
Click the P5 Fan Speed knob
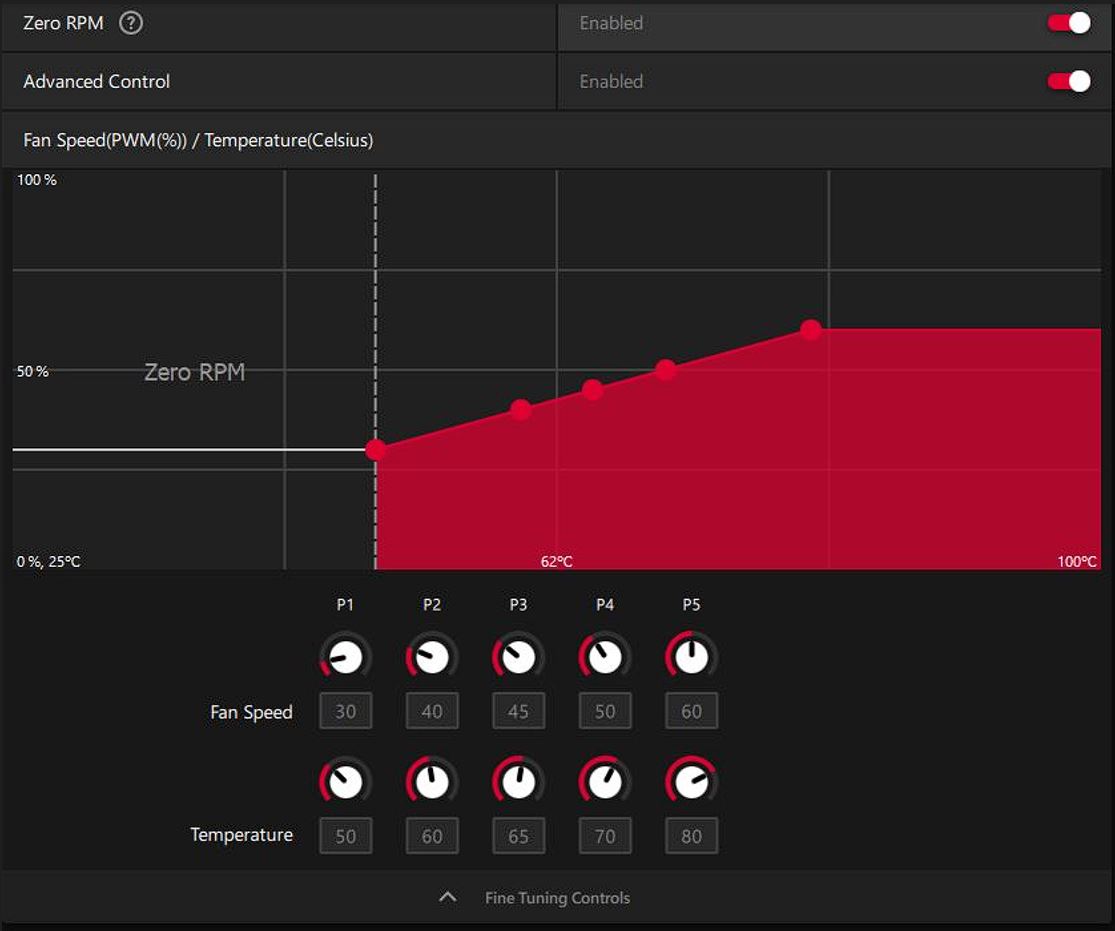click(691, 657)
